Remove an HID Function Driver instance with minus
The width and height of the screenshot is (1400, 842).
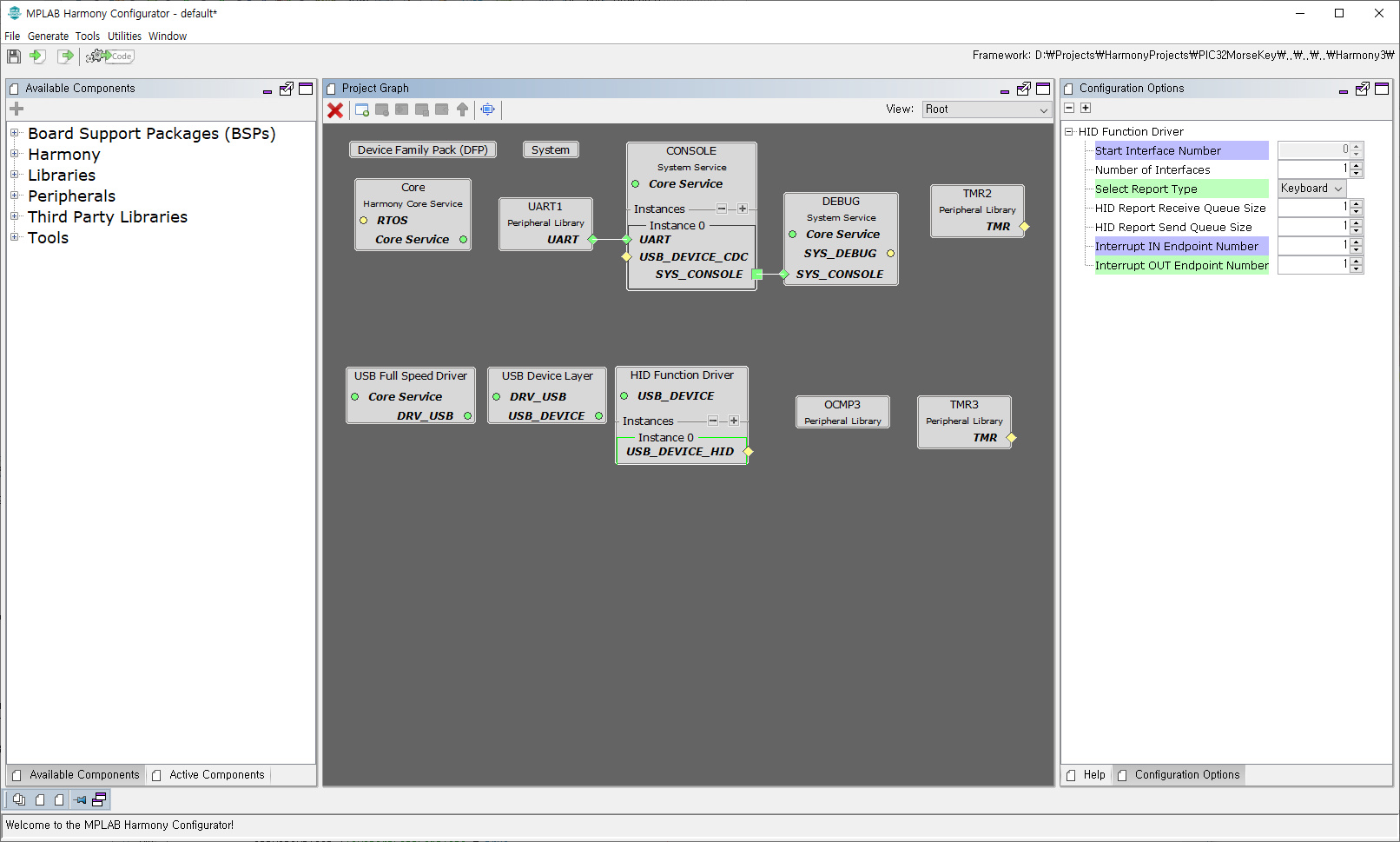pyautogui.click(x=713, y=421)
